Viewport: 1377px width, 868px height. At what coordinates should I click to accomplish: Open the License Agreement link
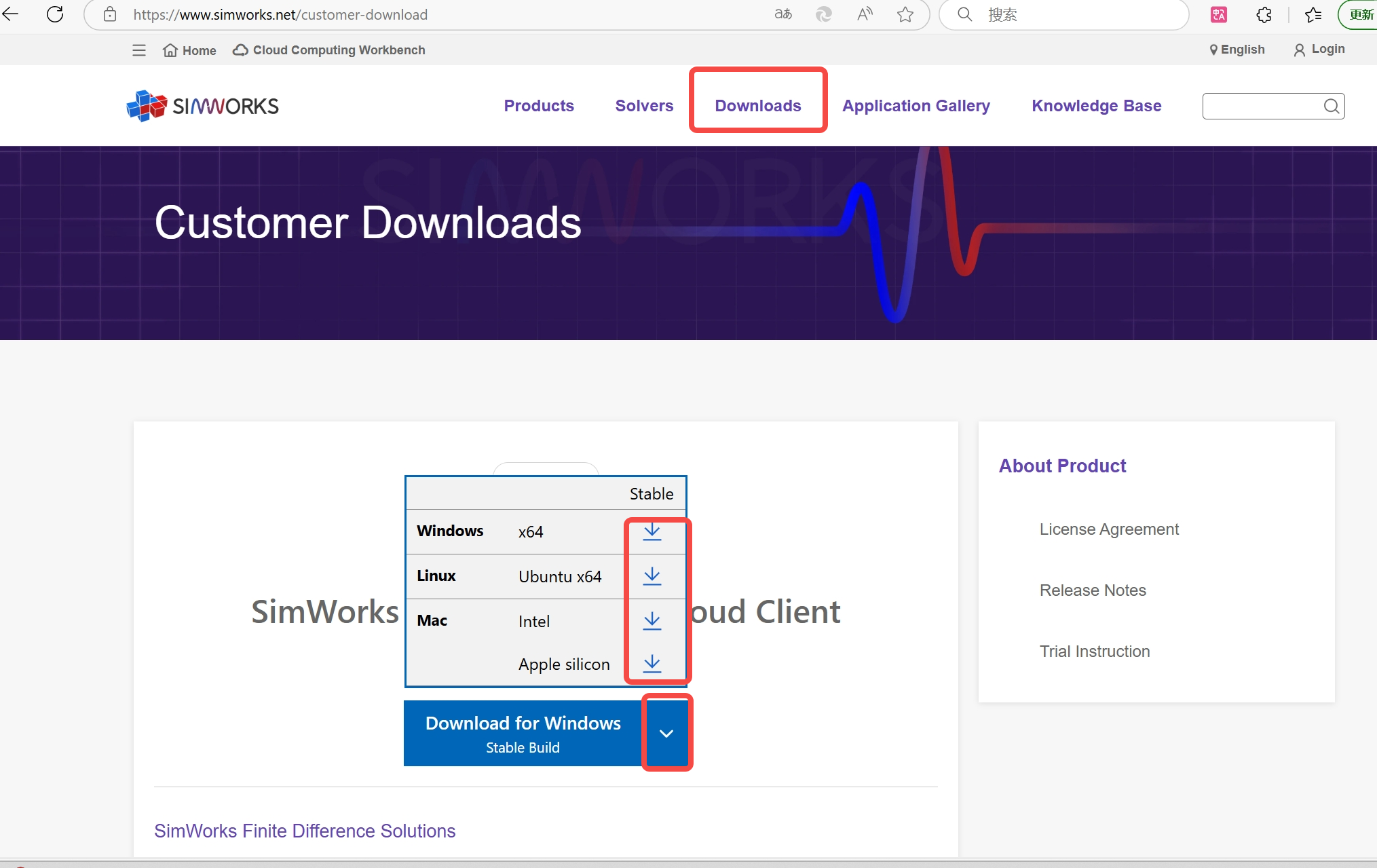coord(1109,529)
